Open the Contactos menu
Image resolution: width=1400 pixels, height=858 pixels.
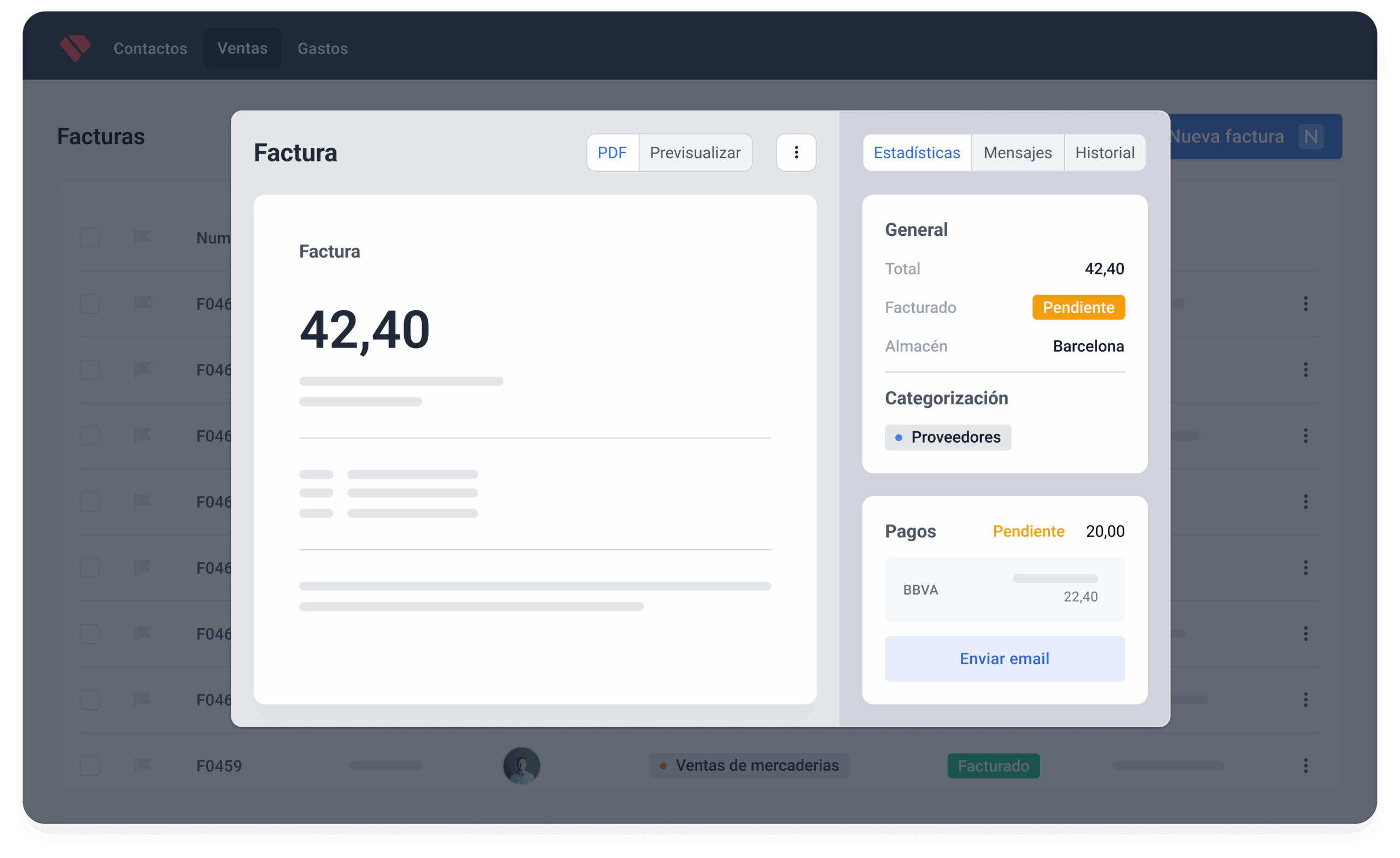[150, 48]
